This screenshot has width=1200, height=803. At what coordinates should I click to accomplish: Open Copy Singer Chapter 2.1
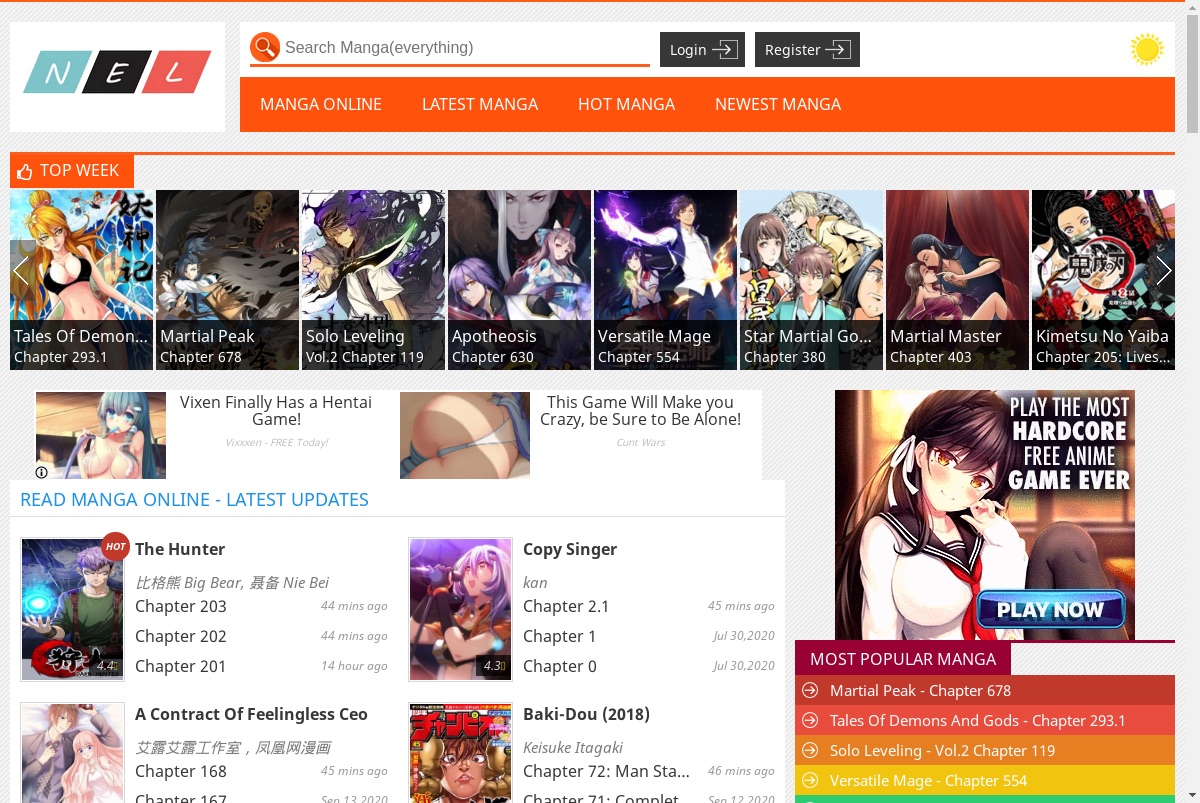566,606
